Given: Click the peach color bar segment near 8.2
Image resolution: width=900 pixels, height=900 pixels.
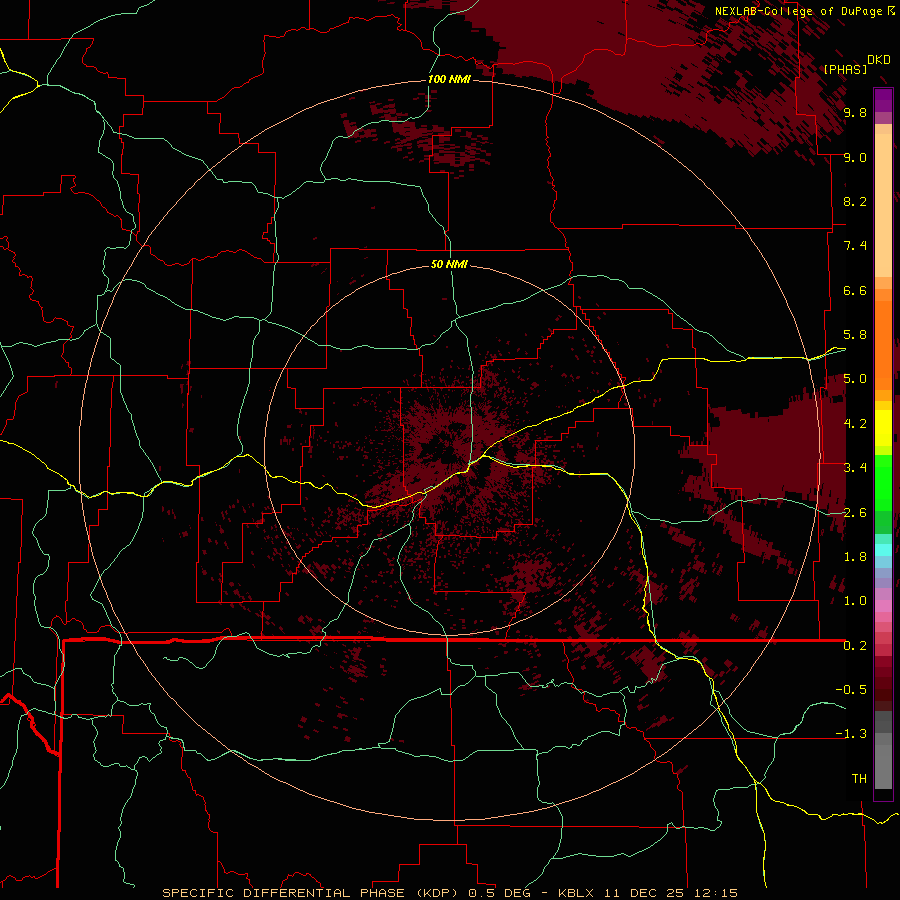Looking at the screenshot, I should tap(883, 205).
